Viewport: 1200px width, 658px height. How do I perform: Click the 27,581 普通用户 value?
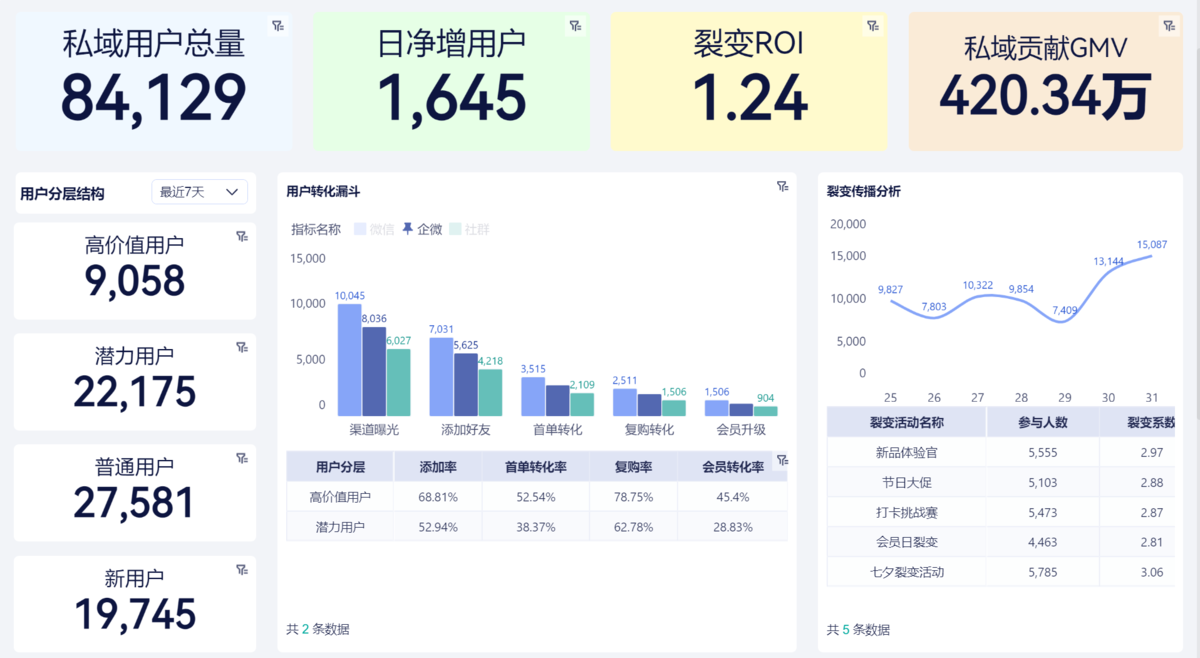135,503
